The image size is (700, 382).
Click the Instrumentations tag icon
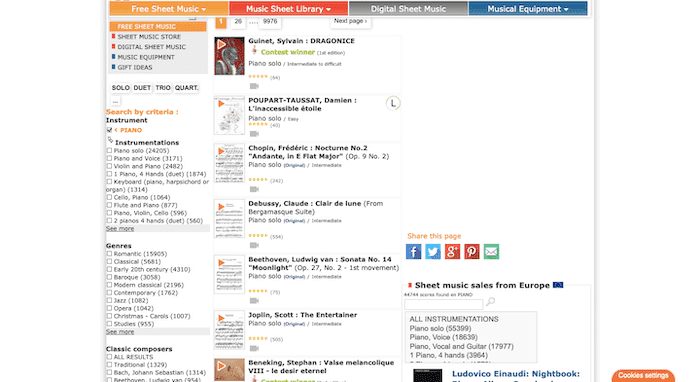(x=110, y=141)
